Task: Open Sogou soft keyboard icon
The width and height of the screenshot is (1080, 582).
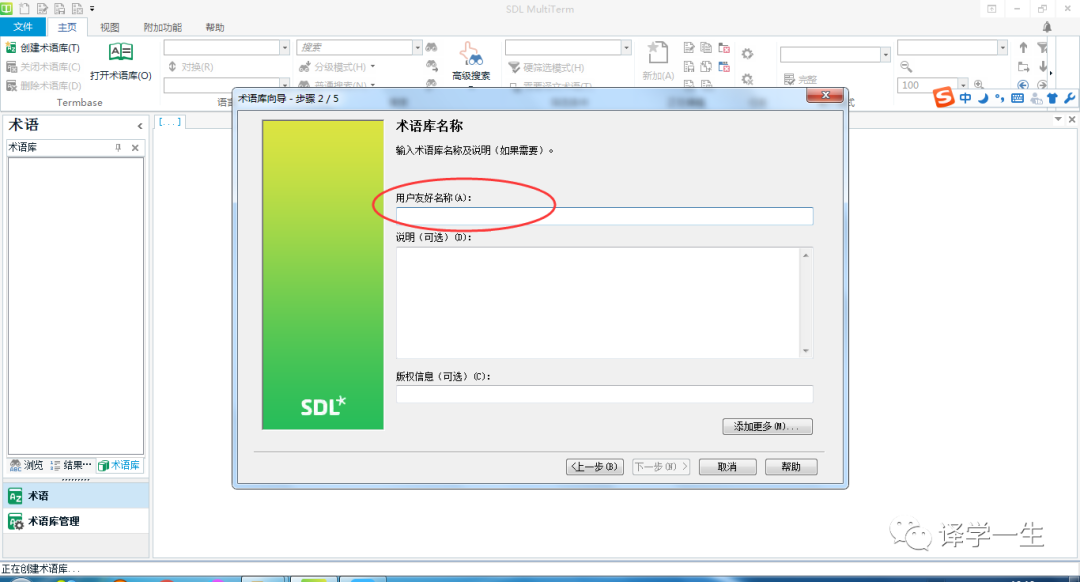Action: click(x=1017, y=98)
